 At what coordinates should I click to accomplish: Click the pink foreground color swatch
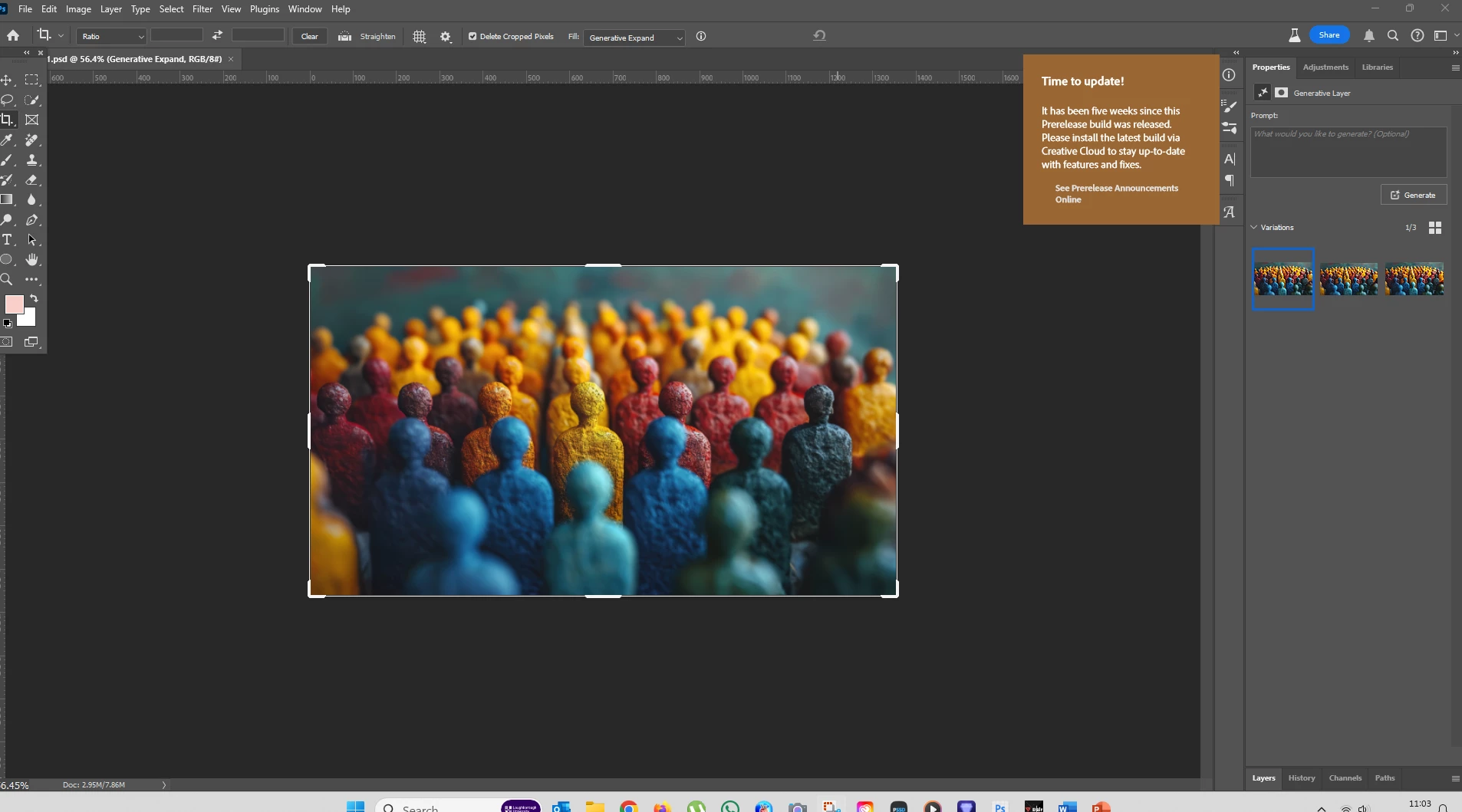click(14, 304)
